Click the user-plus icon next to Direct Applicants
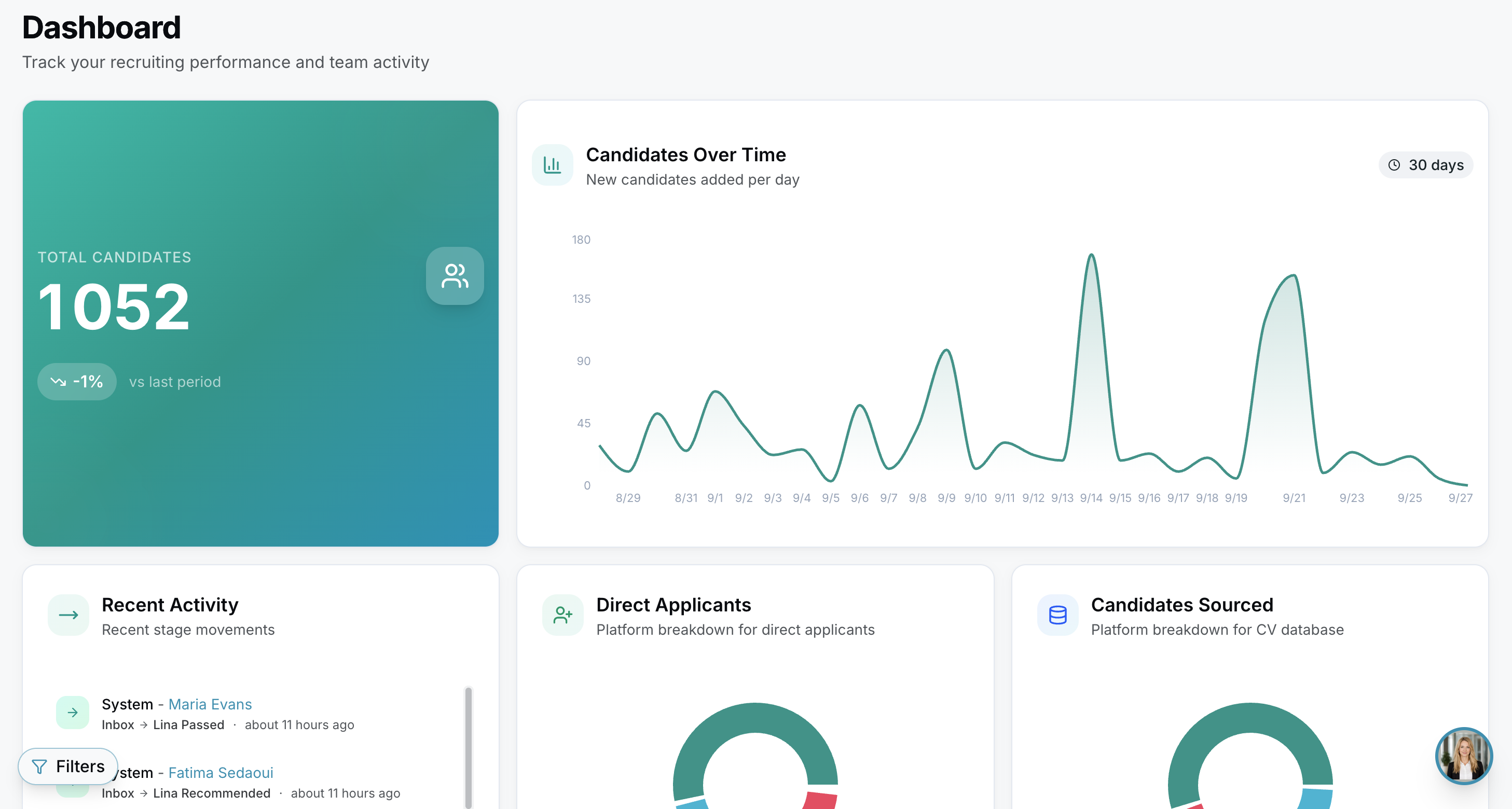This screenshot has height=809, width=1512. click(563, 615)
